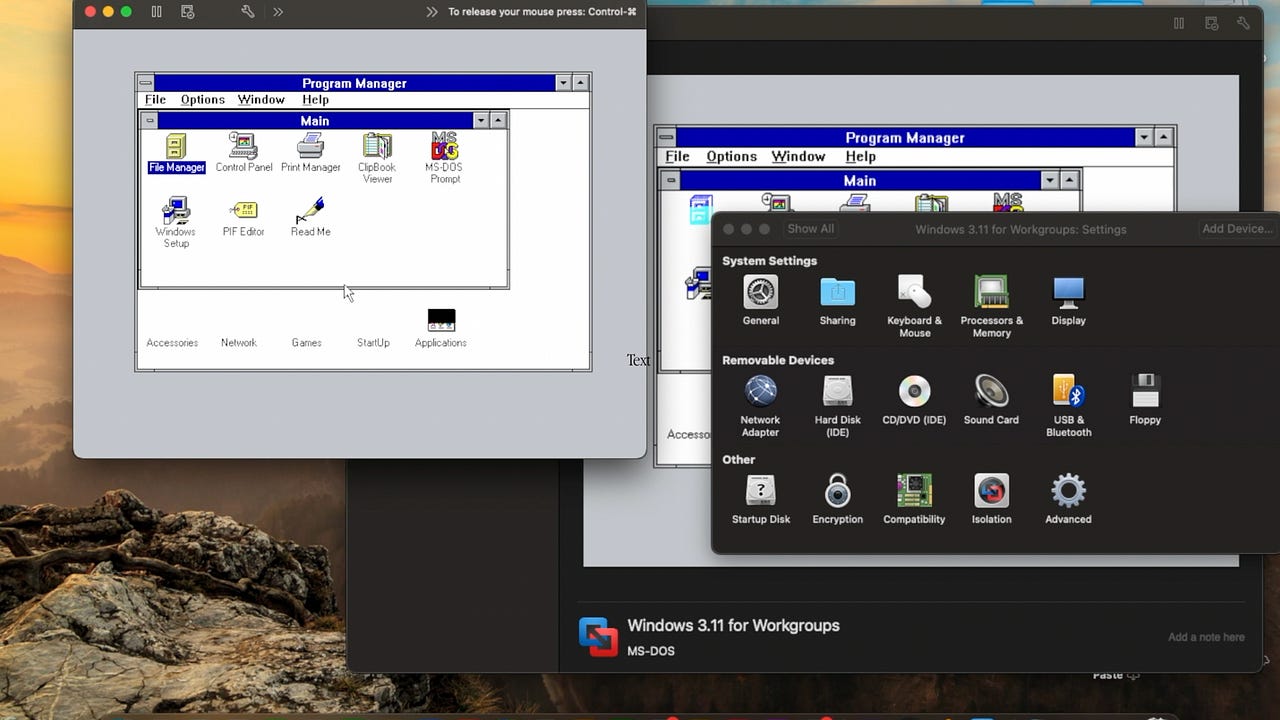Open Control Panel icon in Main group
Viewport: 1280px width, 720px height.
point(243,154)
